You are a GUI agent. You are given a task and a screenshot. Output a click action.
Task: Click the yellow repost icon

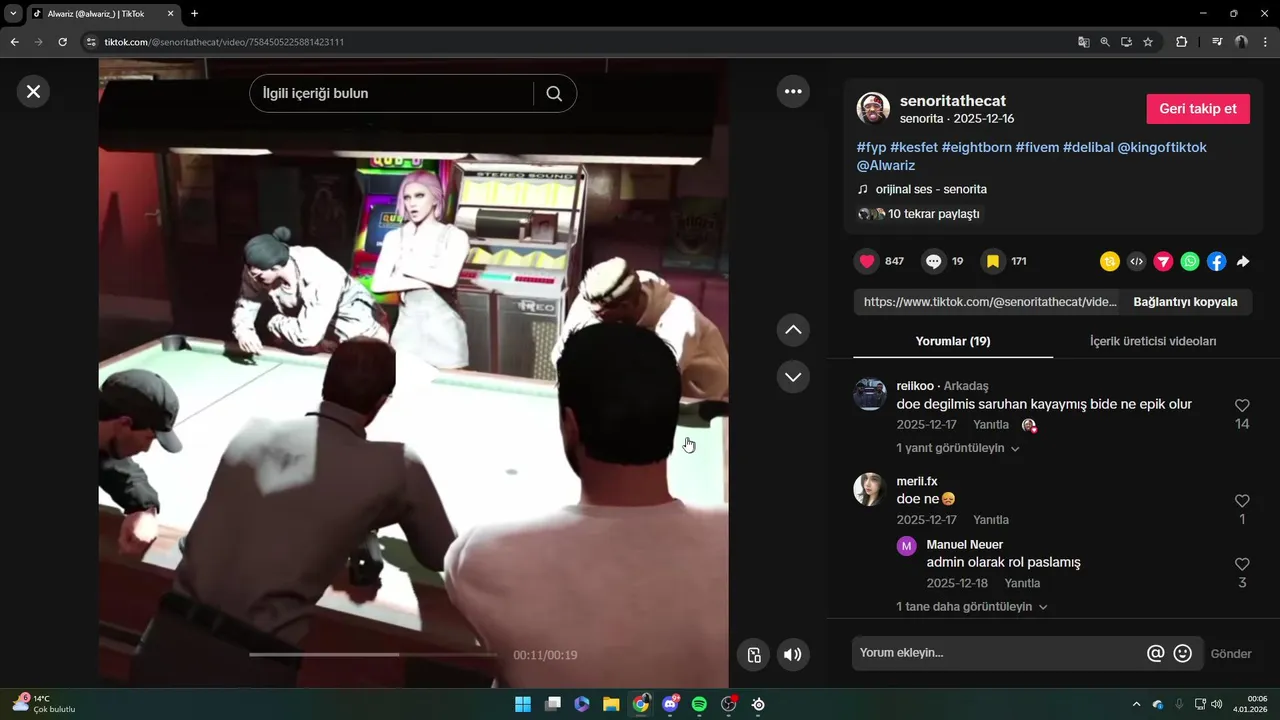point(1110,261)
